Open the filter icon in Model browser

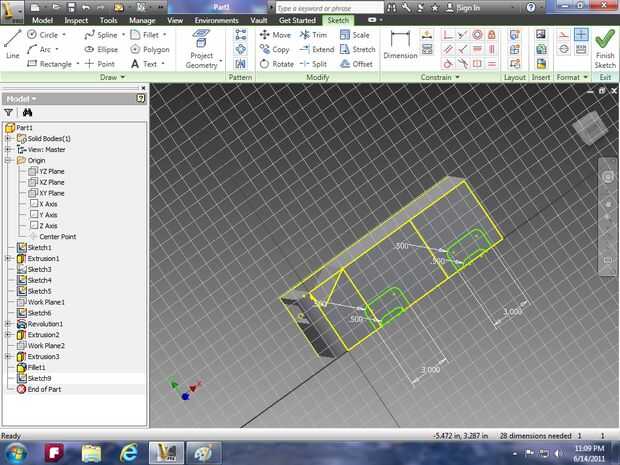tap(10, 114)
